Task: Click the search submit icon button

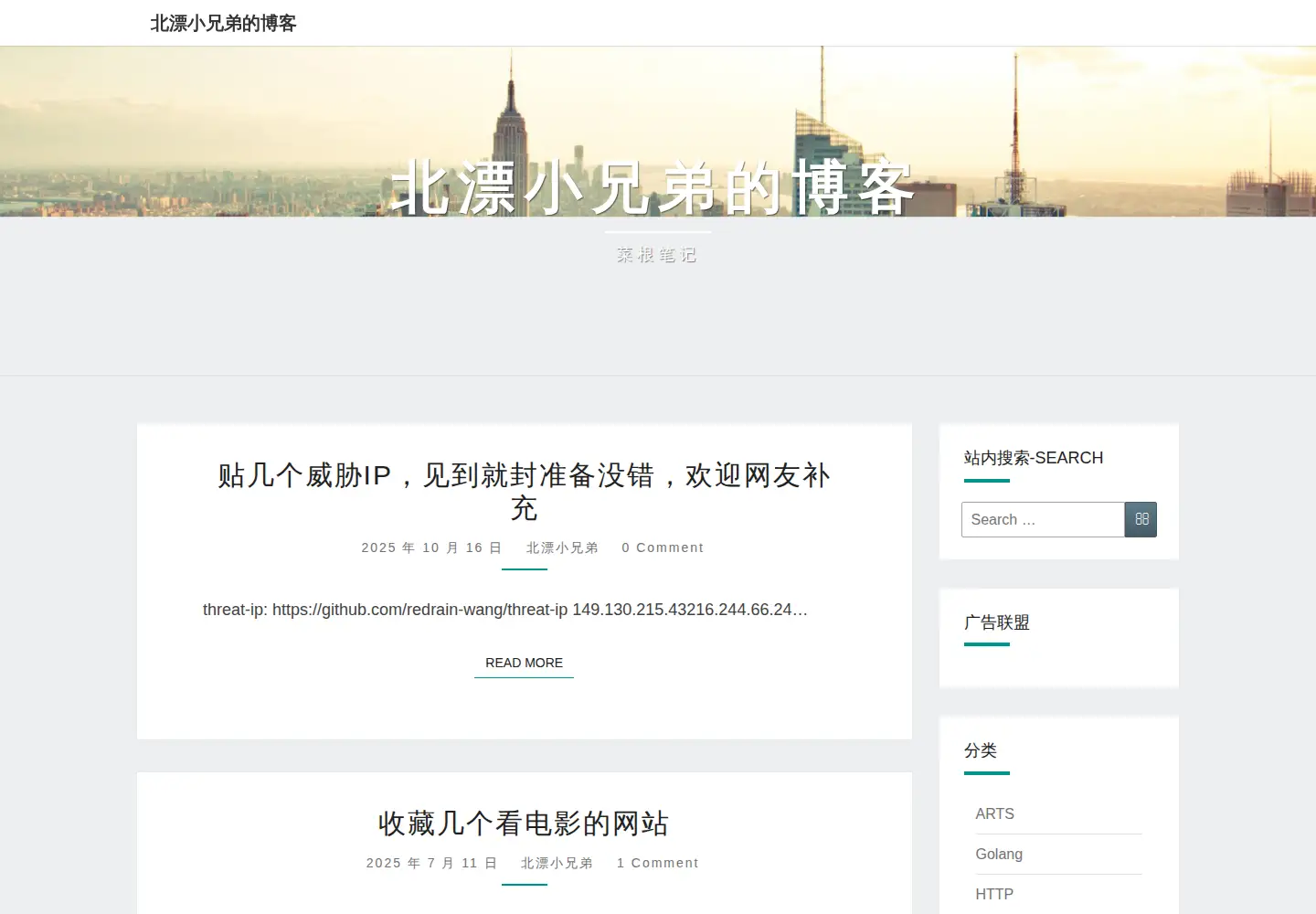Action: click(1141, 519)
